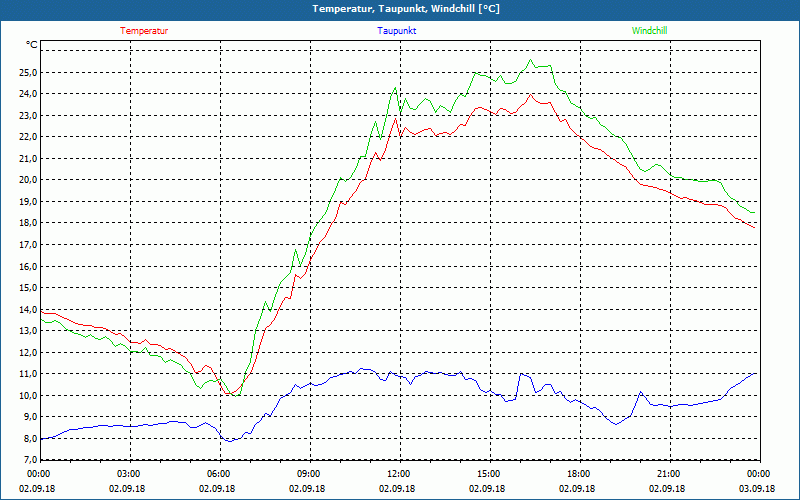Click the '03:00' x-axis time label
Viewport: 800px width, 500px height.
coord(127,474)
